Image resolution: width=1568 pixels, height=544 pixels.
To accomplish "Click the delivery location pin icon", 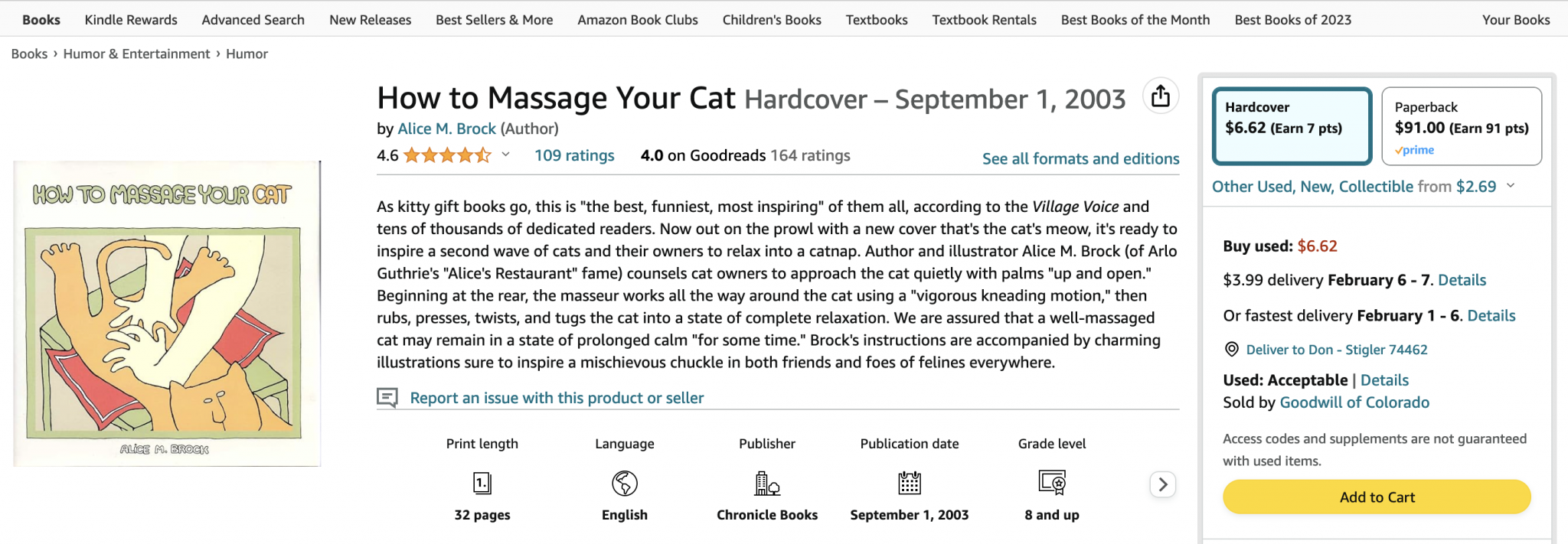I will click(x=1232, y=350).
